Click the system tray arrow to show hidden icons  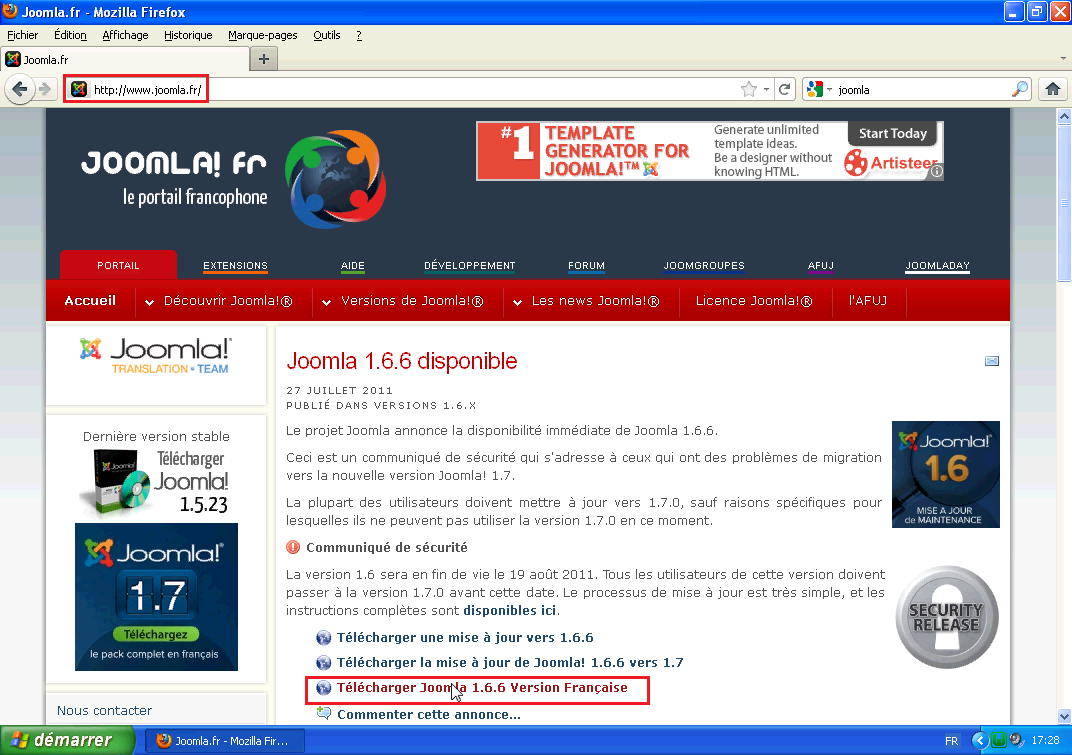click(980, 740)
